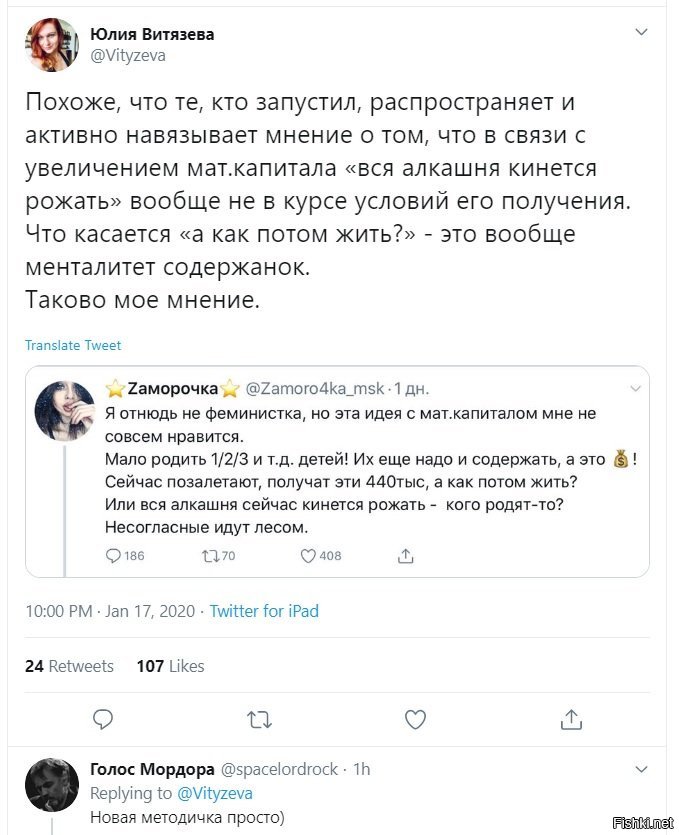Click Translate Tweet link
The image size is (679, 835).
[x=73, y=345]
